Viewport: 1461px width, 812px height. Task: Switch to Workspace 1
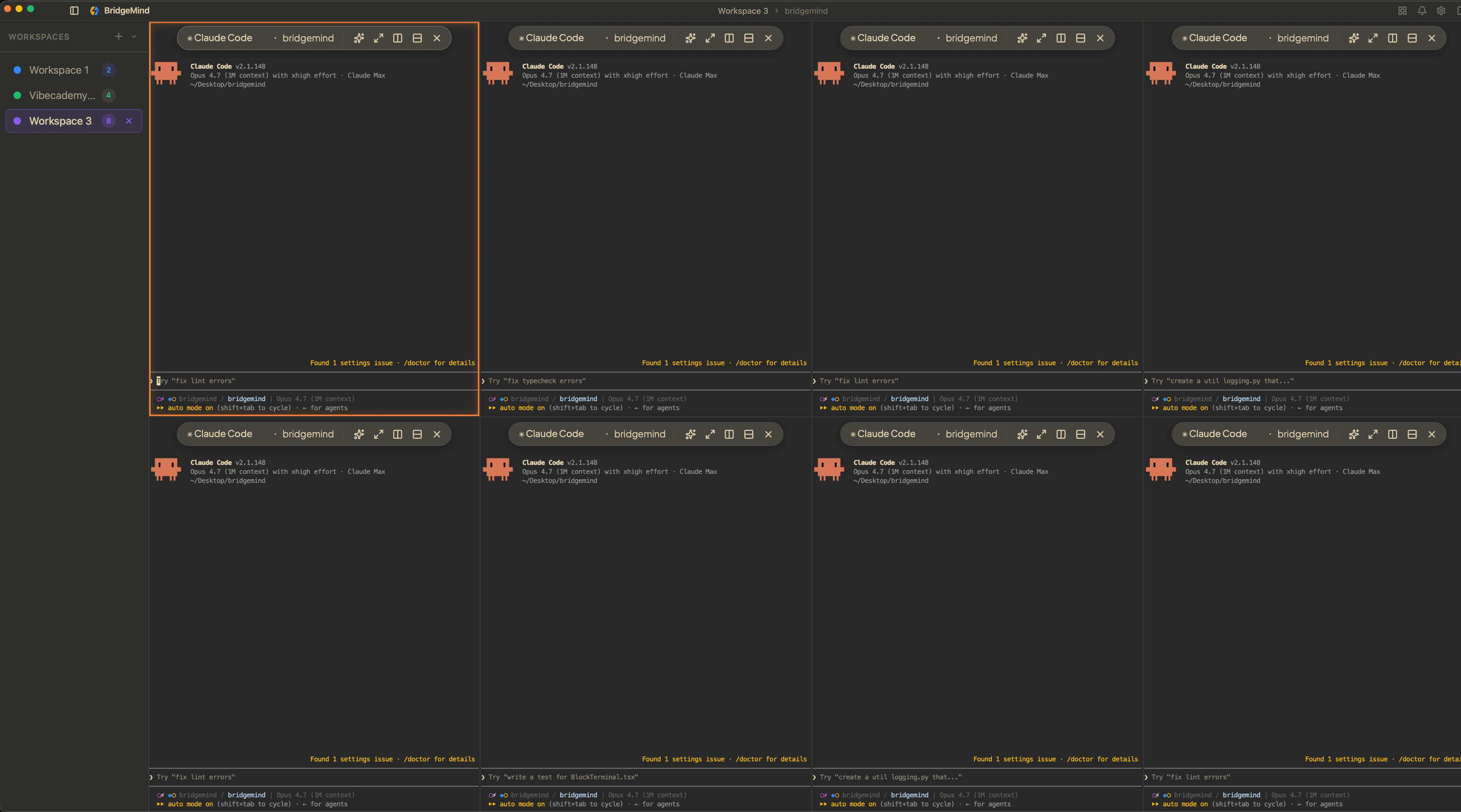tap(74, 70)
